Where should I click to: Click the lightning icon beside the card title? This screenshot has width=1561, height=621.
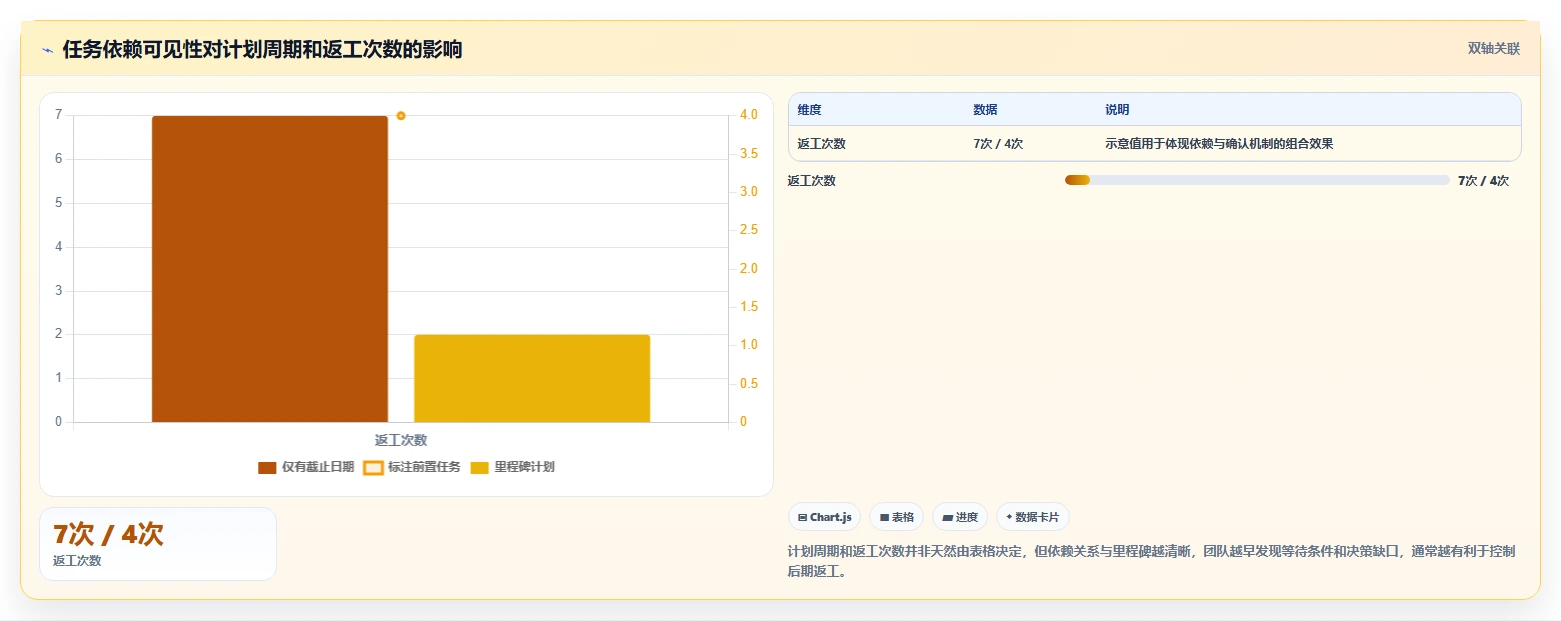(x=48, y=50)
